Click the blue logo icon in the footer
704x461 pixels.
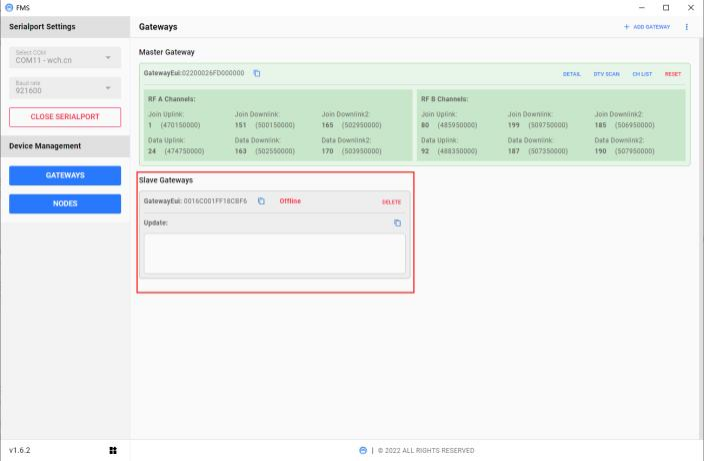click(x=363, y=450)
